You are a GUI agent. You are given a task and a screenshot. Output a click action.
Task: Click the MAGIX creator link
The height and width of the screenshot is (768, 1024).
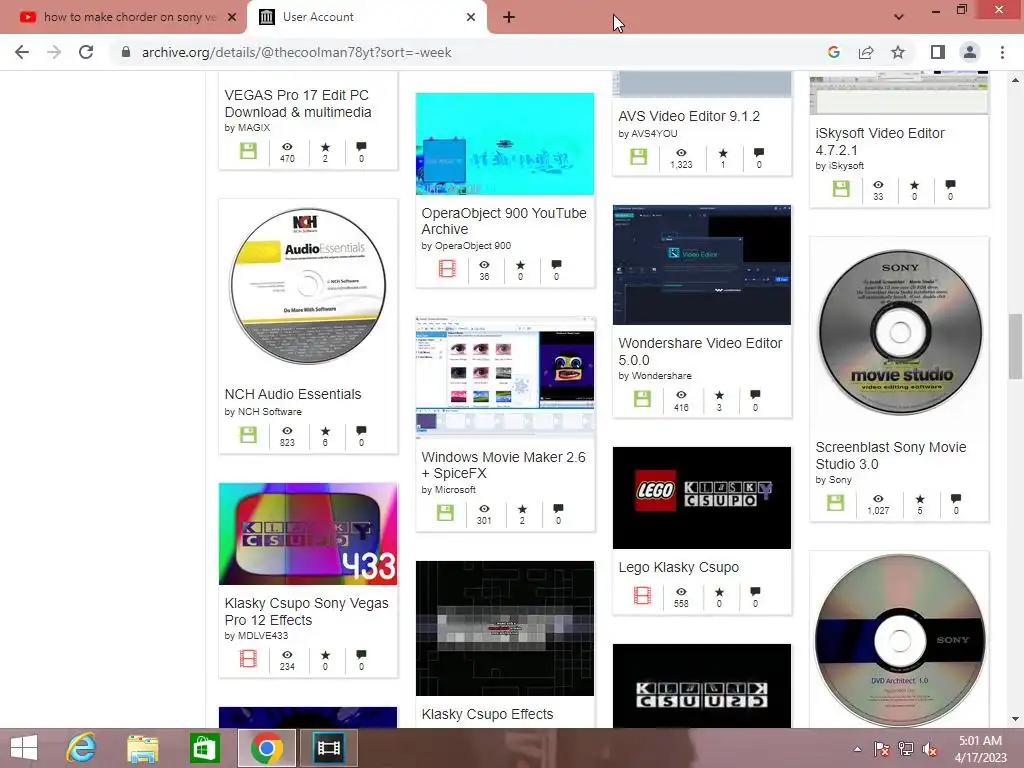[255, 128]
